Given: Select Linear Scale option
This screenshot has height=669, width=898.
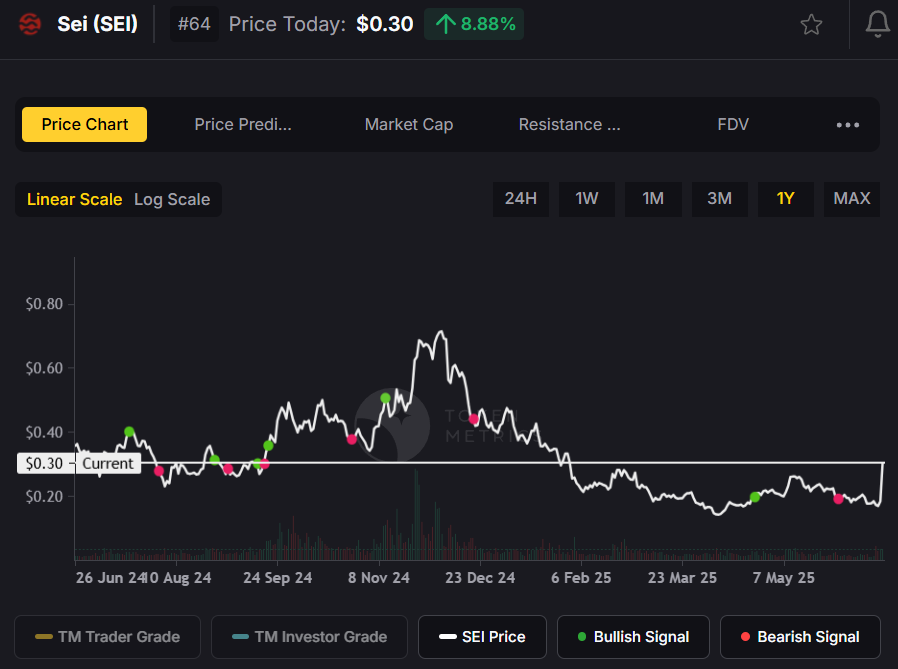Looking at the screenshot, I should [74, 199].
